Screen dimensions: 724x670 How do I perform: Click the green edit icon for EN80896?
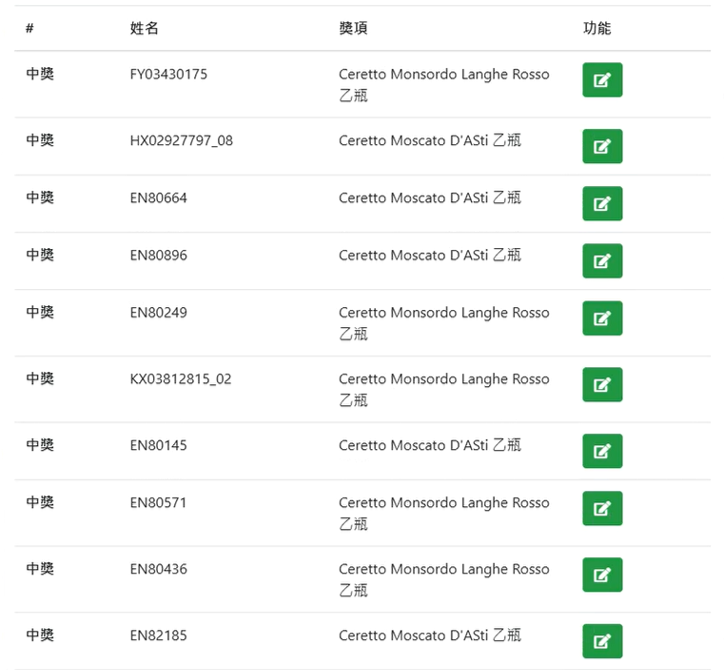[602, 261]
